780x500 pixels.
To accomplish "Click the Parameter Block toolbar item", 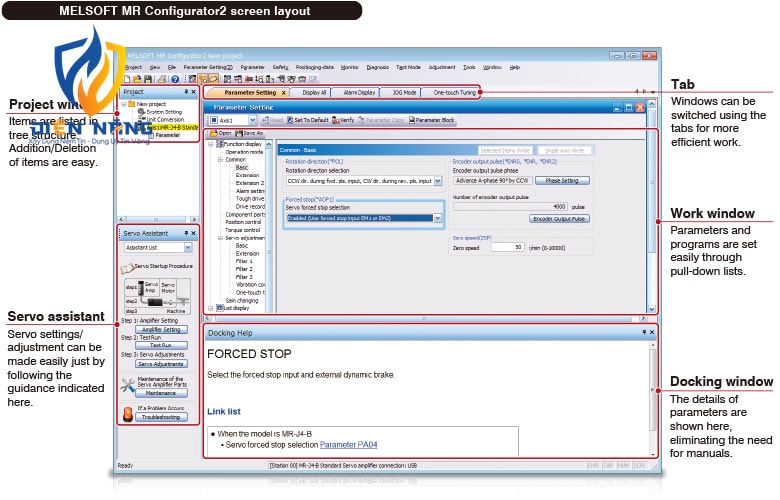I will [x=432, y=120].
